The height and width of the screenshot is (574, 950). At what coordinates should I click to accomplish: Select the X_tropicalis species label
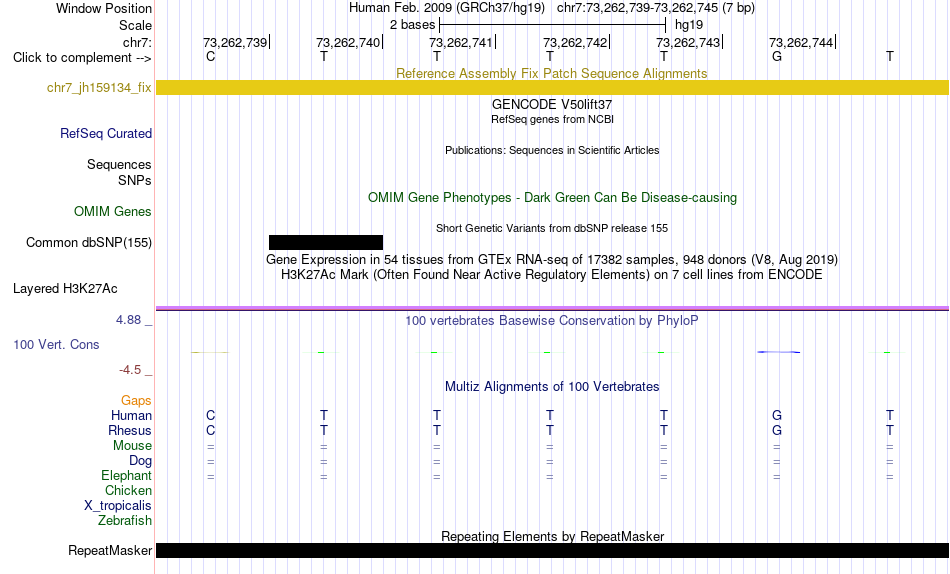pyautogui.click(x=118, y=506)
